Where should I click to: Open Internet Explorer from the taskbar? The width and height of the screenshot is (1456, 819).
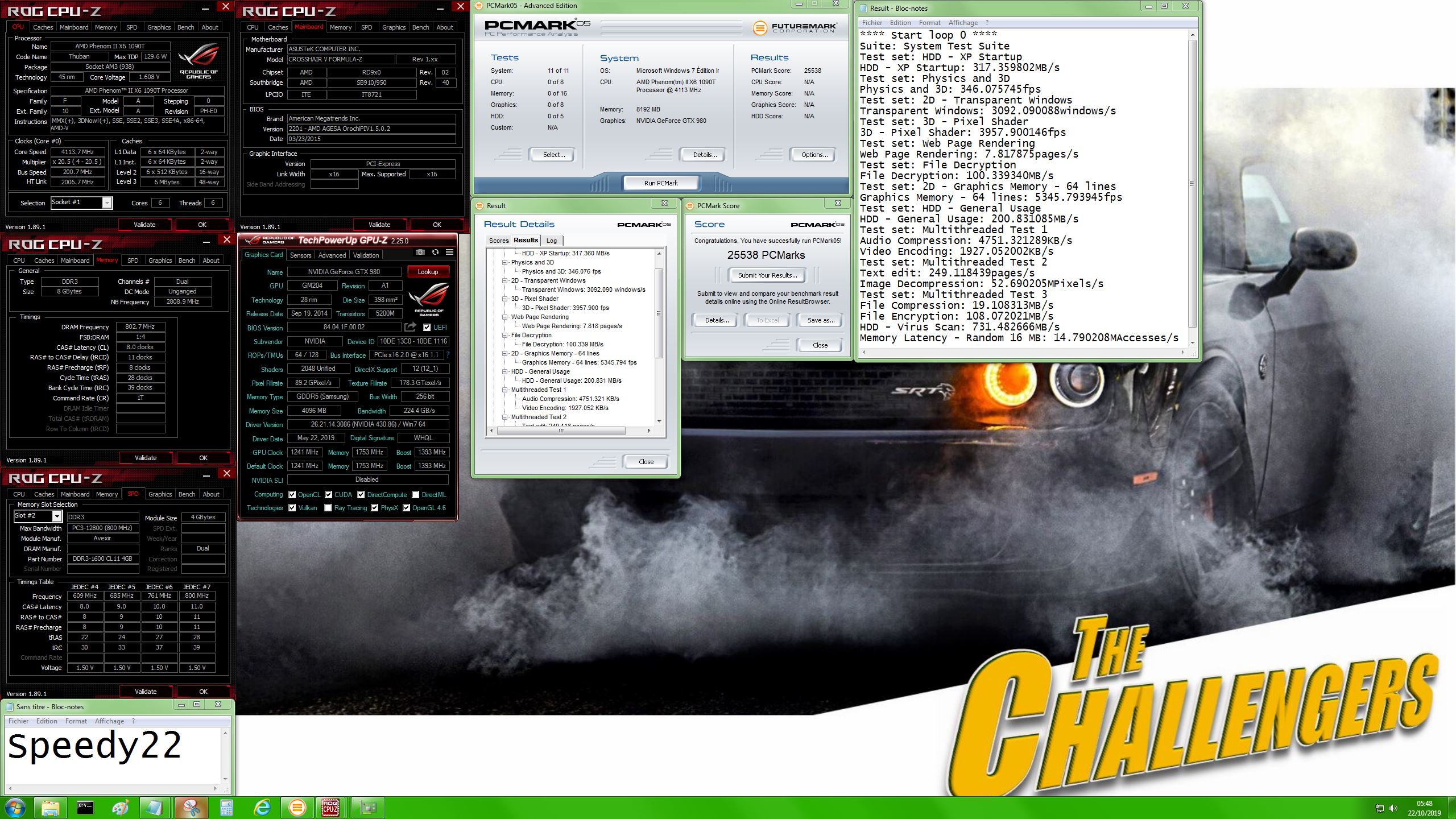[x=262, y=808]
